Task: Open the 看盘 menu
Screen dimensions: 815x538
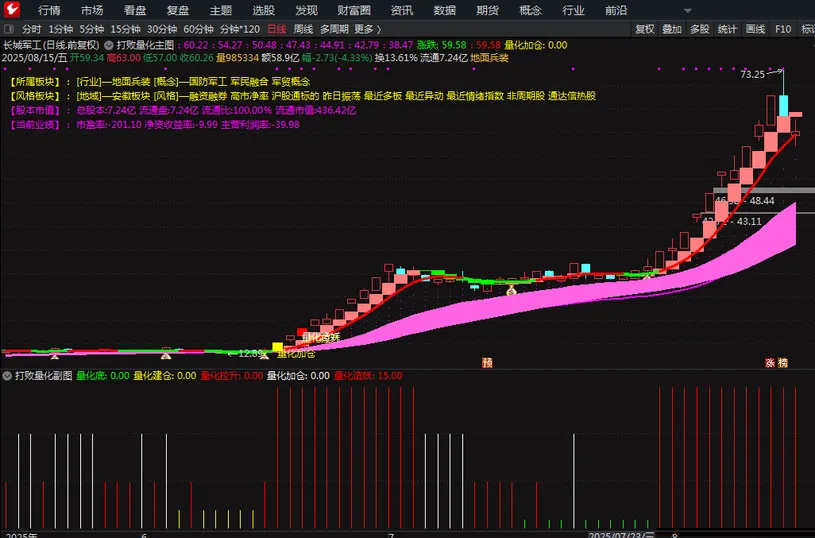Action: coord(135,10)
